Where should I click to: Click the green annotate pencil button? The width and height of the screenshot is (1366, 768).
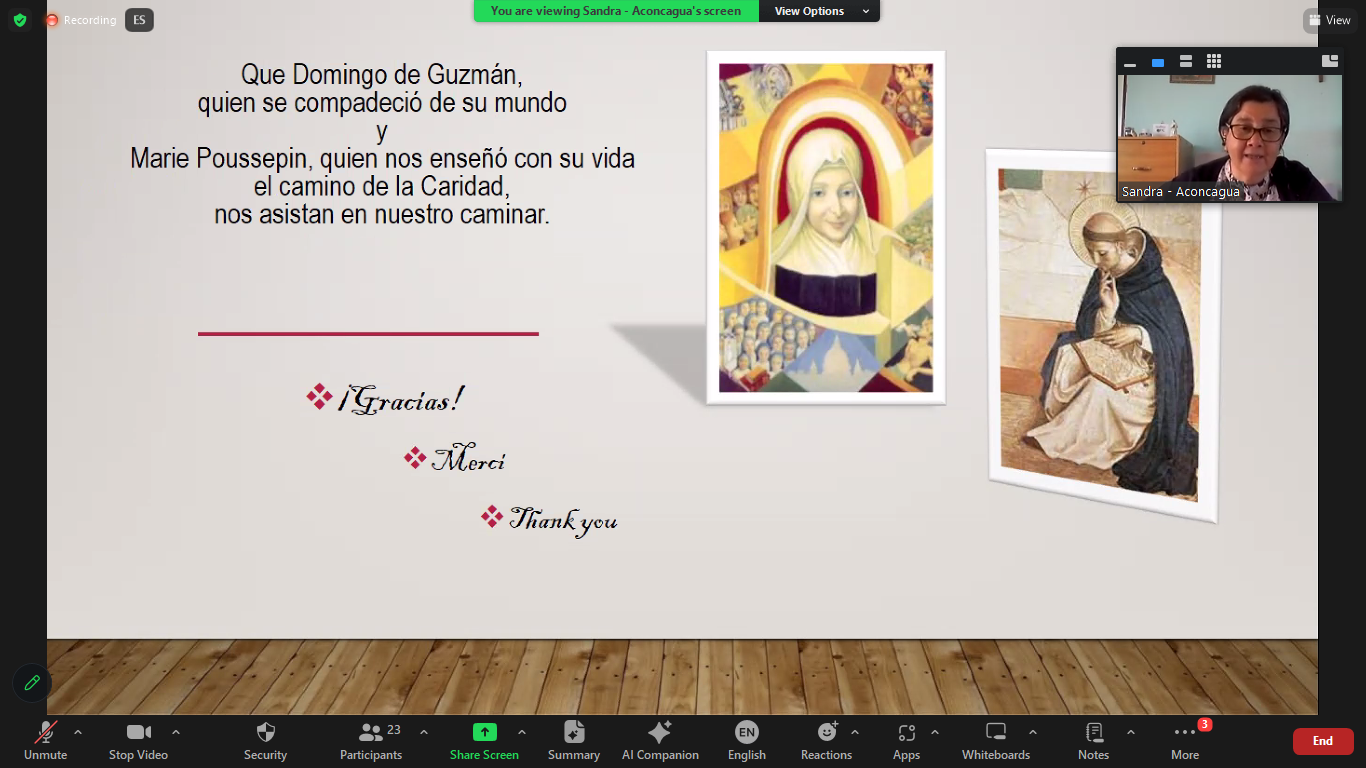pos(32,682)
